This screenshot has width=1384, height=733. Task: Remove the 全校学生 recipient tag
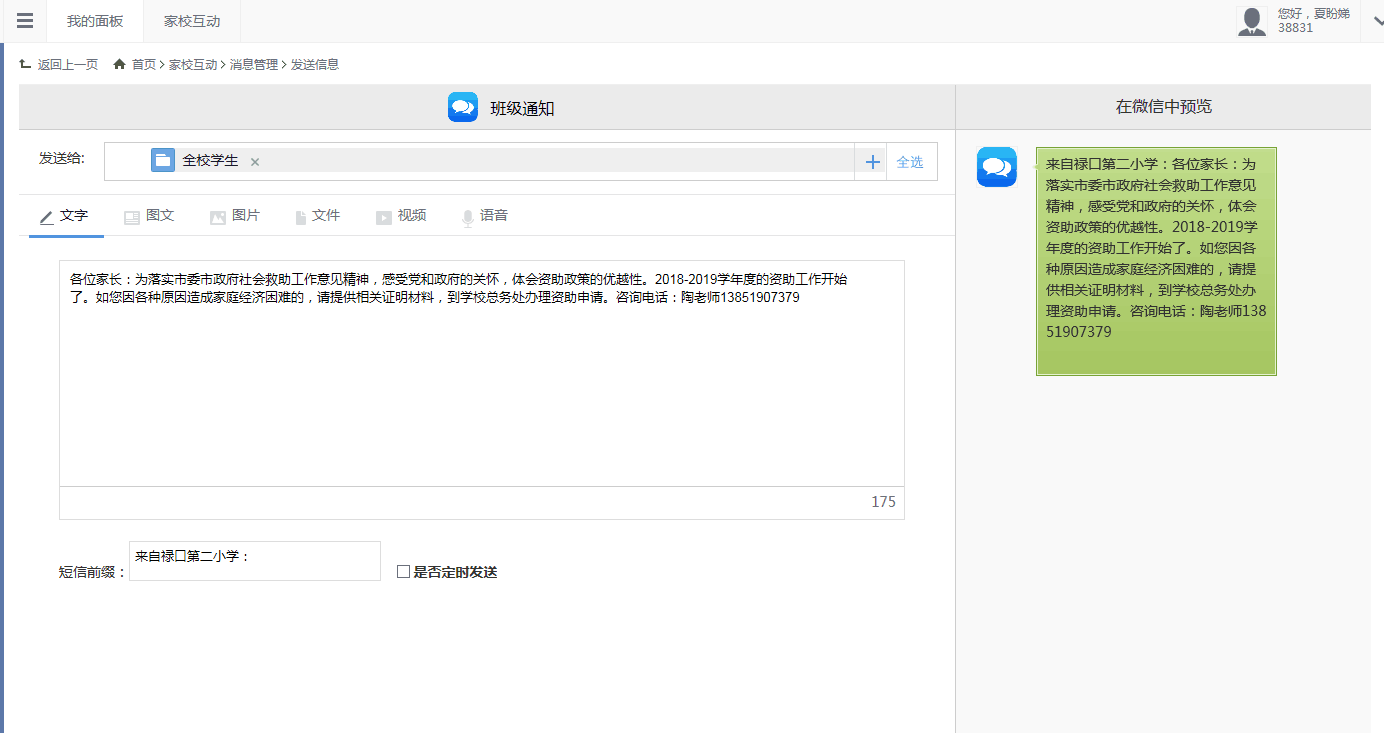(x=255, y=161)
